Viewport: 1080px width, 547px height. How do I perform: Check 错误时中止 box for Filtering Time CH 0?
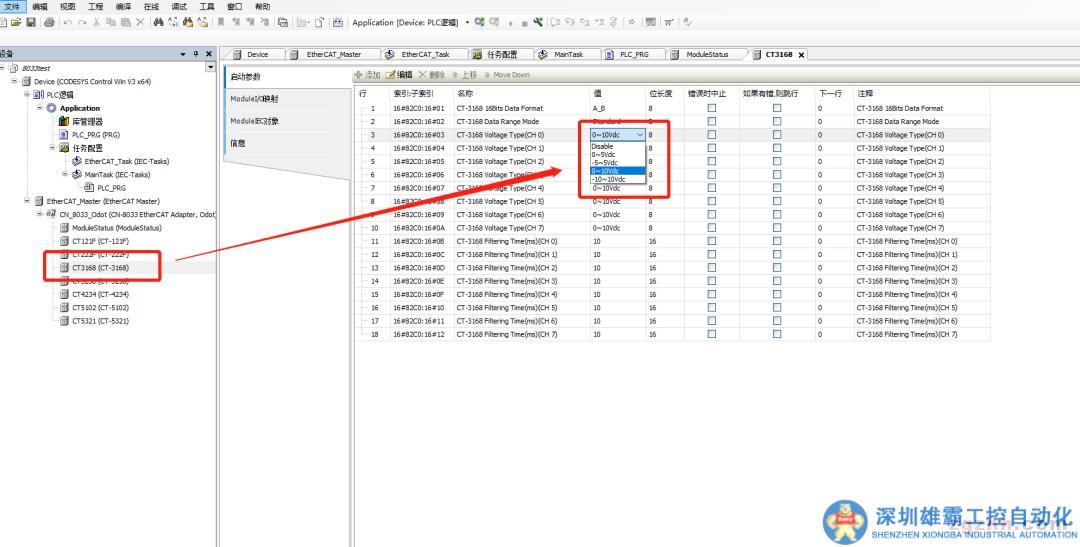tap(712, 241)
